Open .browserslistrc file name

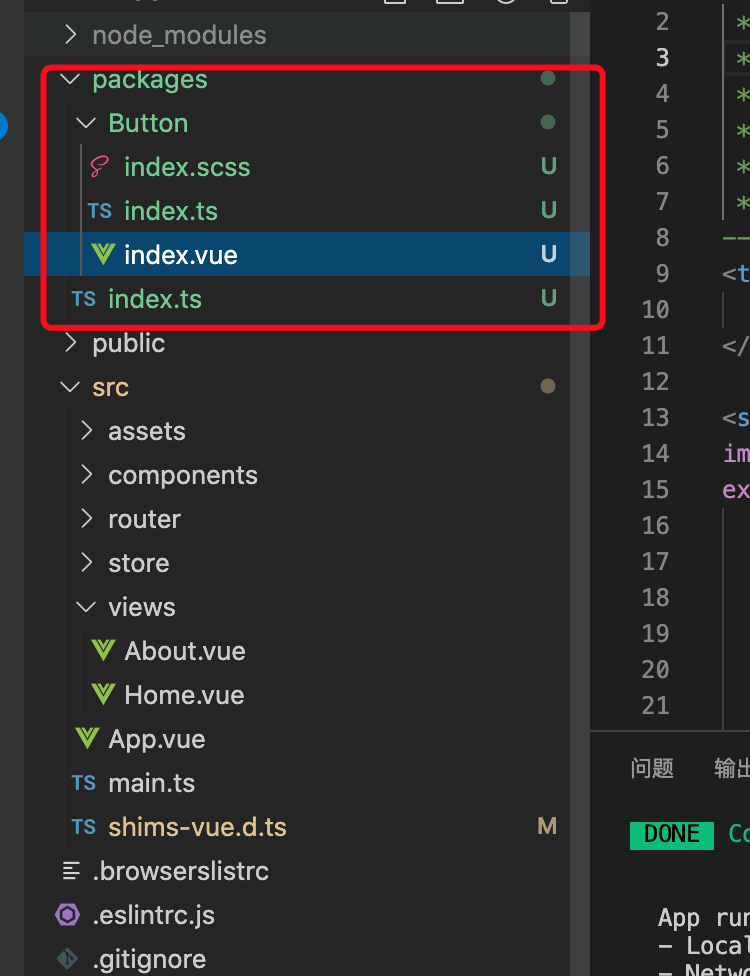tap(180, 871)
